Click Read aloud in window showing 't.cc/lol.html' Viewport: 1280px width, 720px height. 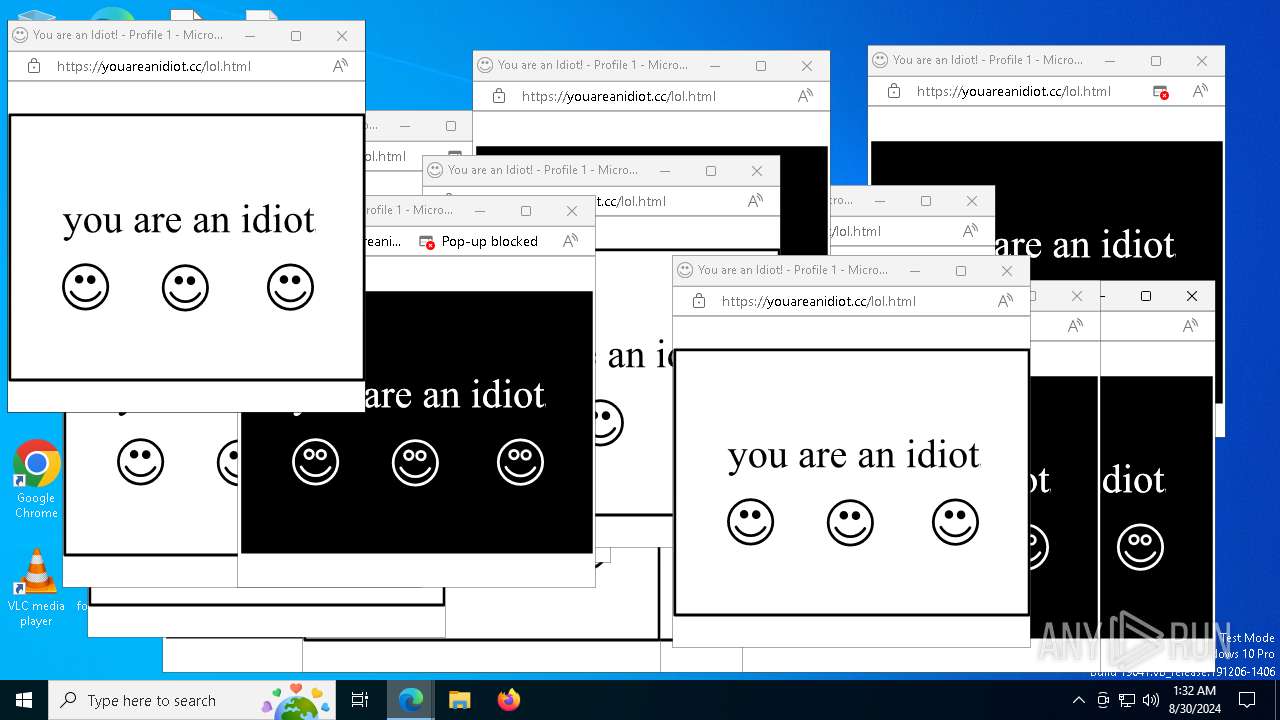pos(755,201)
